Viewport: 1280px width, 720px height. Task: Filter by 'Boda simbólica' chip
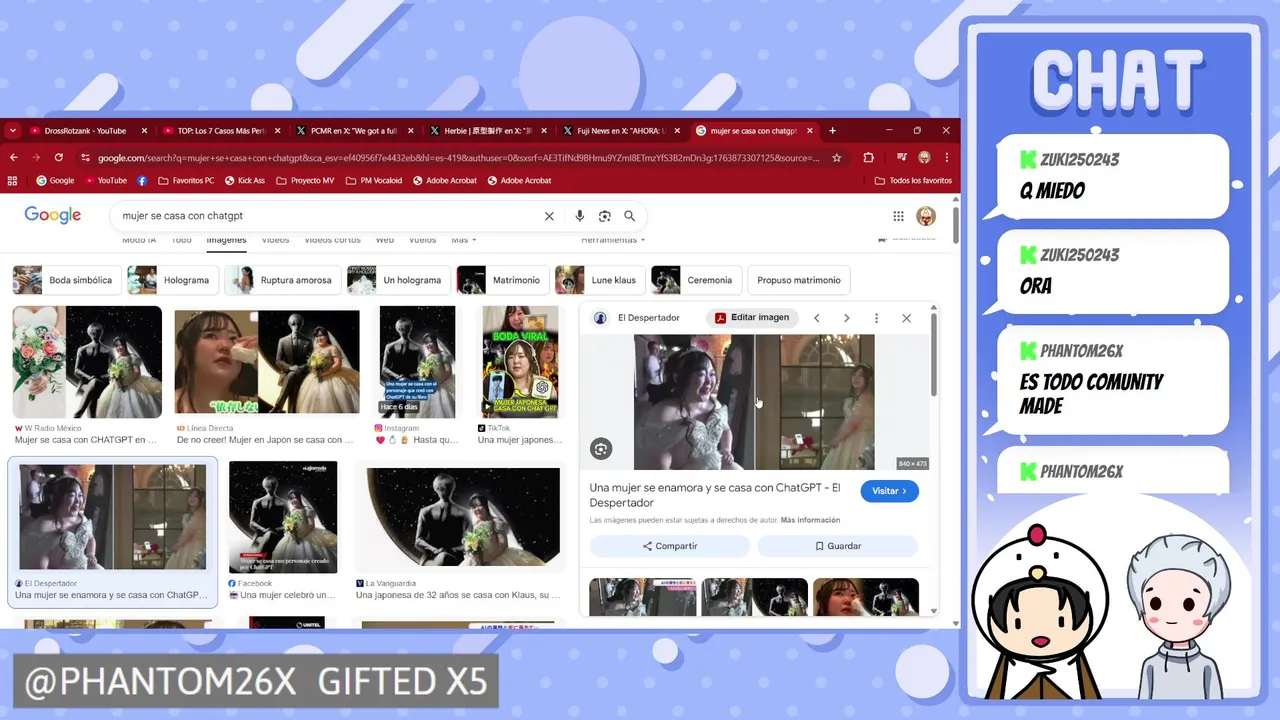click(x=67, y=280)
